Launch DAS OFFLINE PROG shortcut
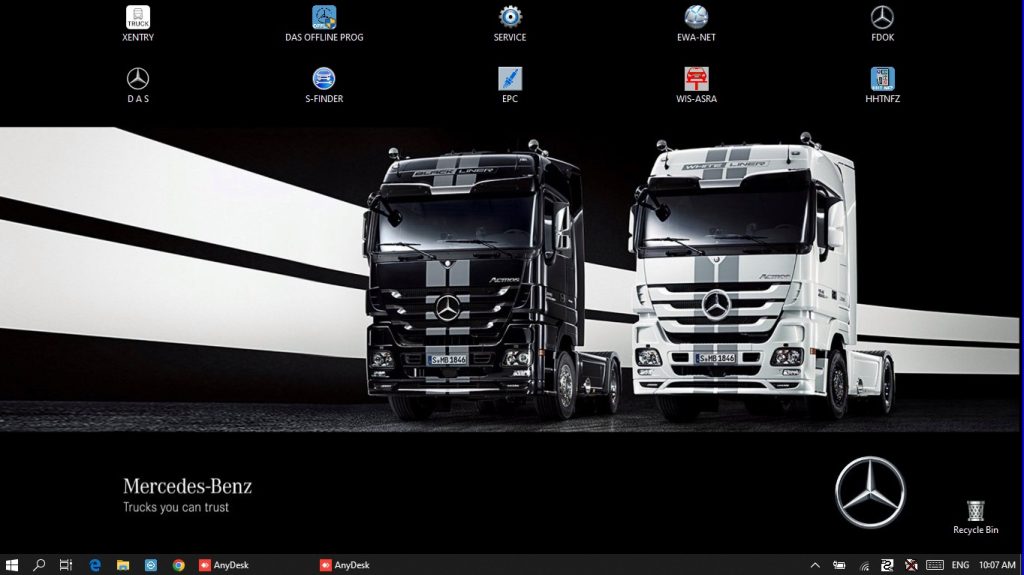The width and height of the screenshot is (1024, 575). [324, 24]
